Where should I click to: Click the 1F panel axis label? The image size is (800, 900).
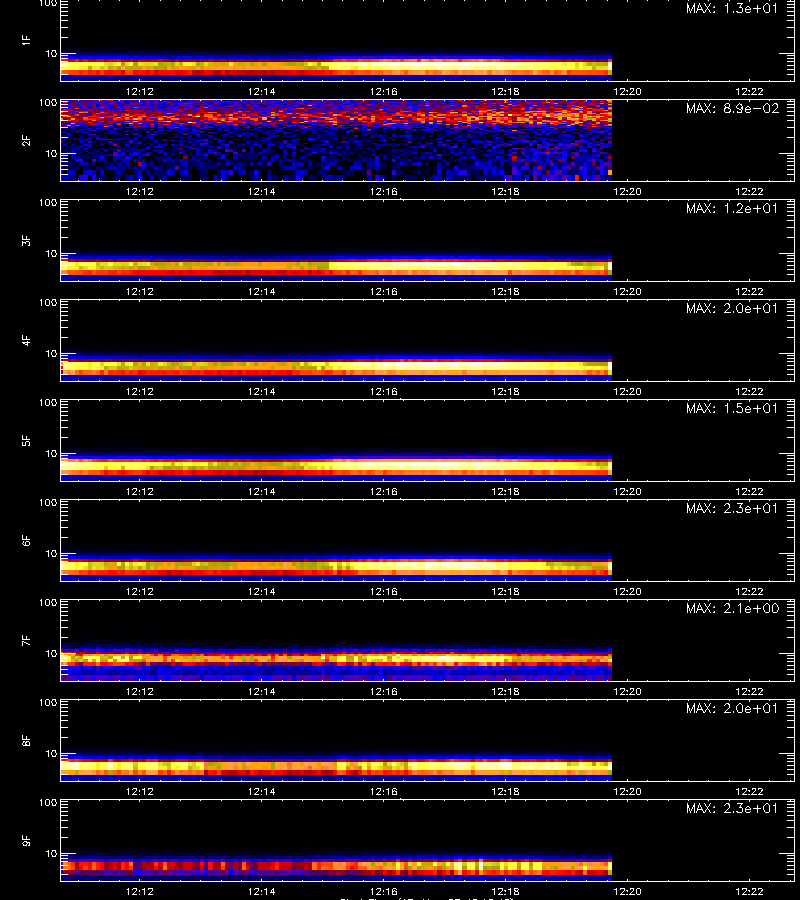[26, 40]
